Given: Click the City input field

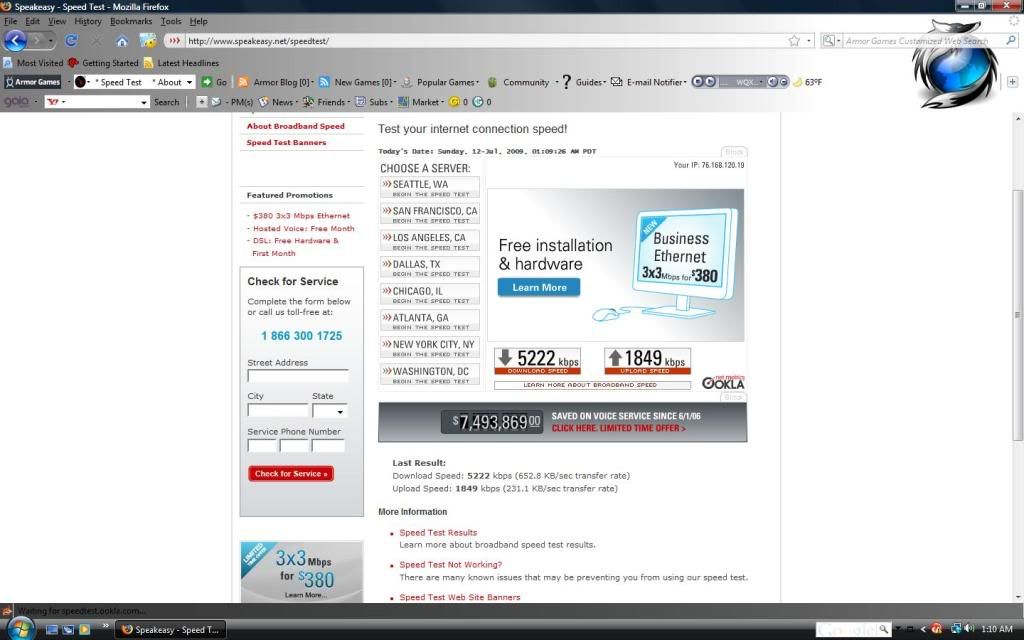Looking at the screenshot, I should click(x=278, y=411).
